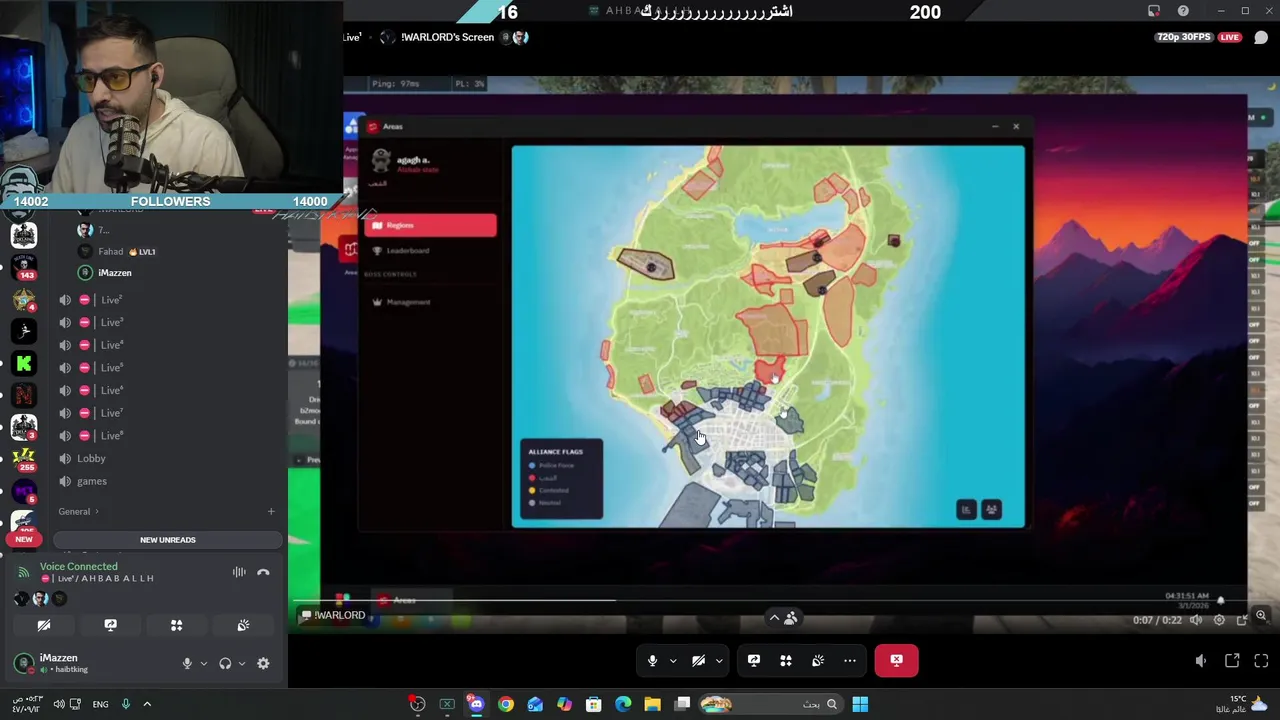Open soundboard in voice panel
Image resolution: width=1280 pixels, height=720 pixels.
pos(243,625)
